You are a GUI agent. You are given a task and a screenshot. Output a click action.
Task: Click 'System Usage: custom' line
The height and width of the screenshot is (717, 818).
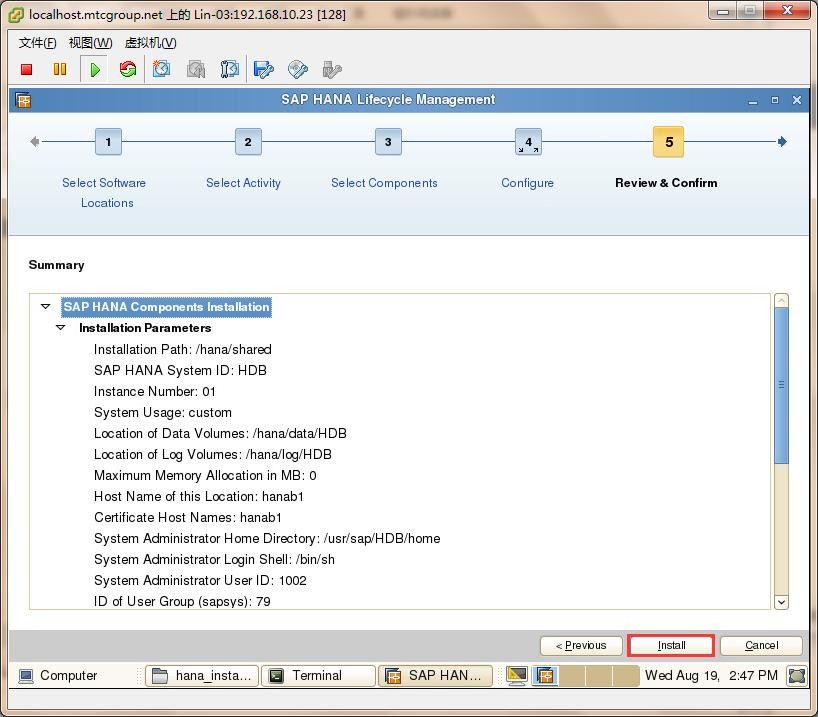tap(163, 412)
